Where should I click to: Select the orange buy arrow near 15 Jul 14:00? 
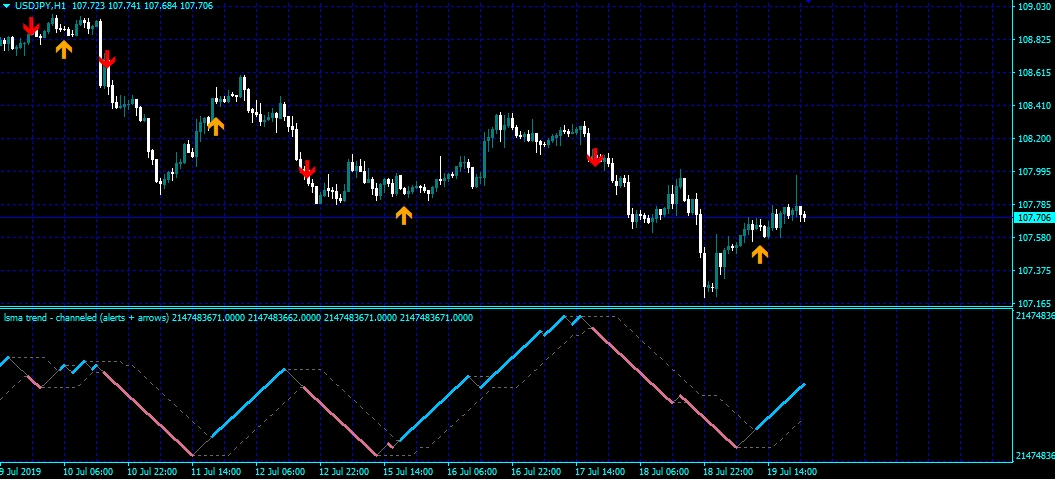[403, 215]
